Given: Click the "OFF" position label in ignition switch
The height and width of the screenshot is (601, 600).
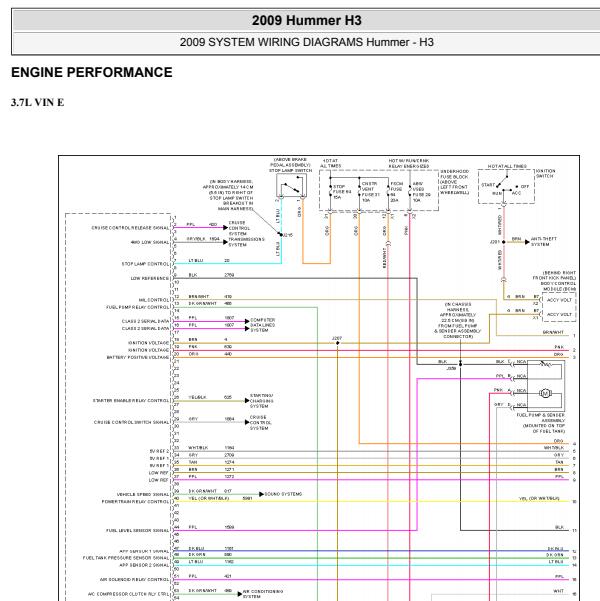Looking at the screenshot, I should 524,186.
